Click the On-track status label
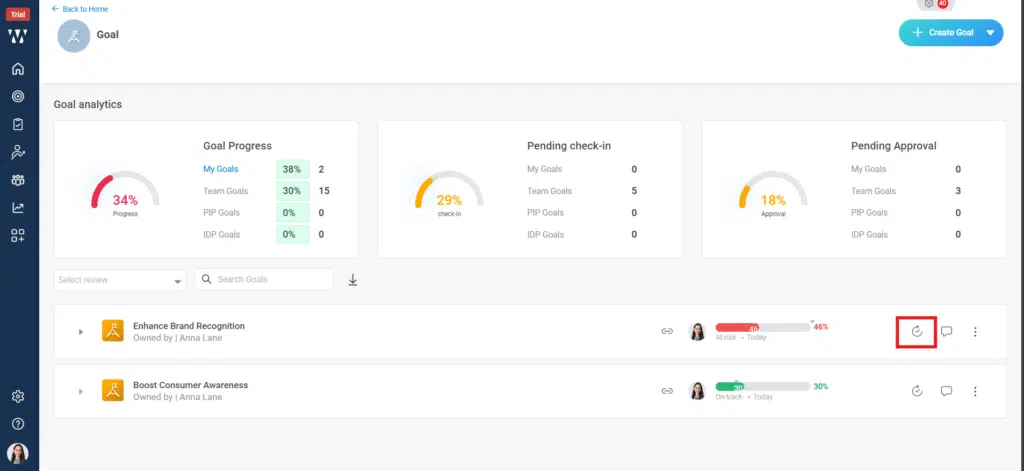Screen dimensions: 1024x471 [728, 397]
